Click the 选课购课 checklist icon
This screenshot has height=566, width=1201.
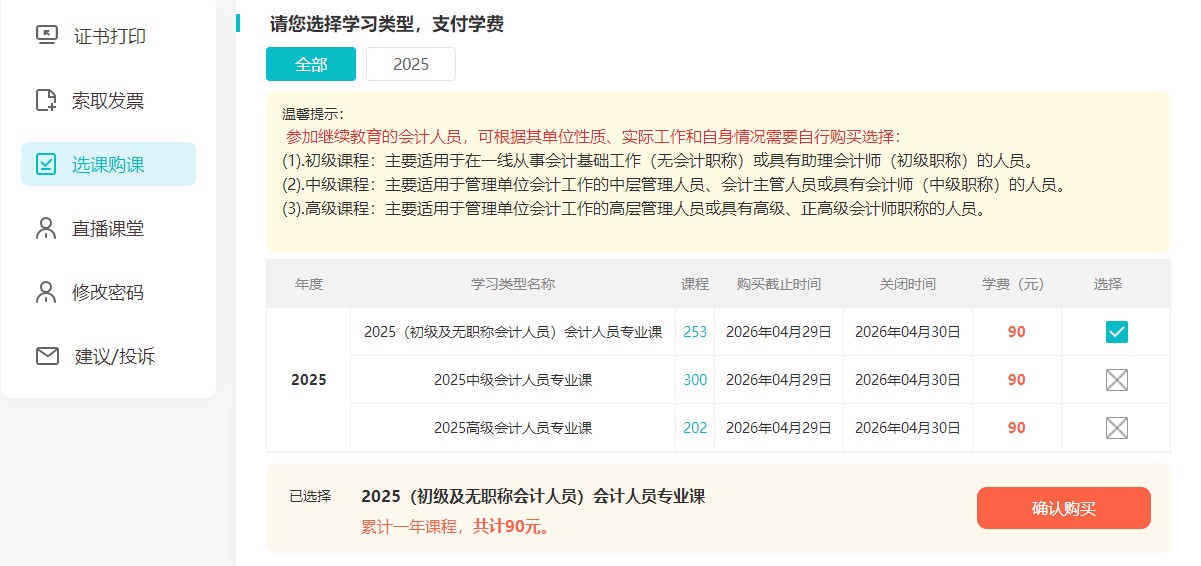click(47, 164)
